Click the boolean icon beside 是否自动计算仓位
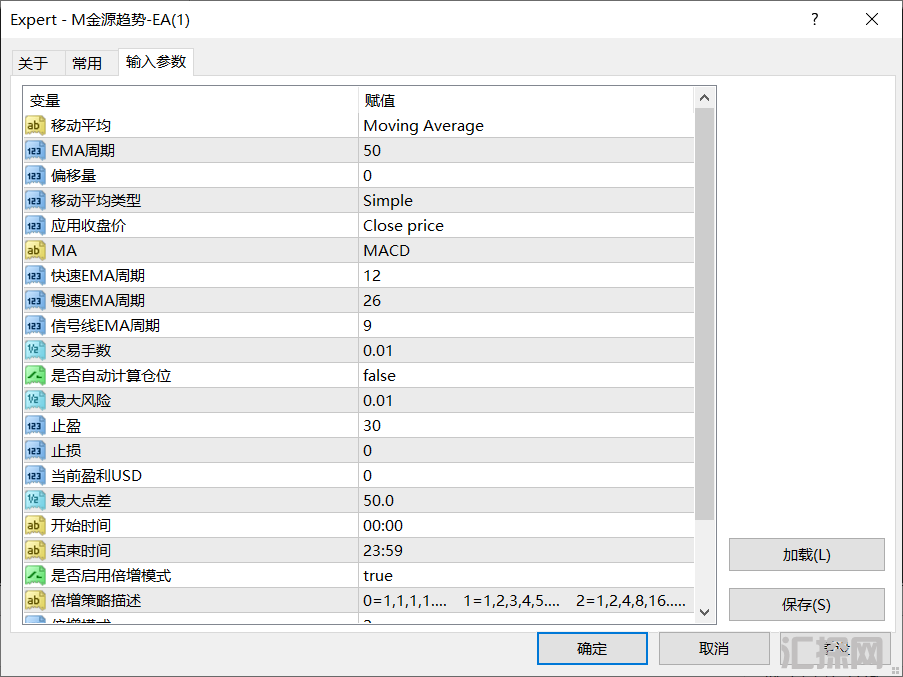Screen dimensions: 903x677 [35, 376]
